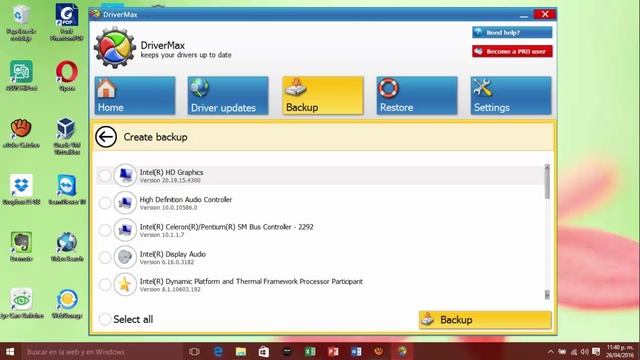Open Task View on the taskbar
This screenshot has width=640, height=360.
(194, 351)
